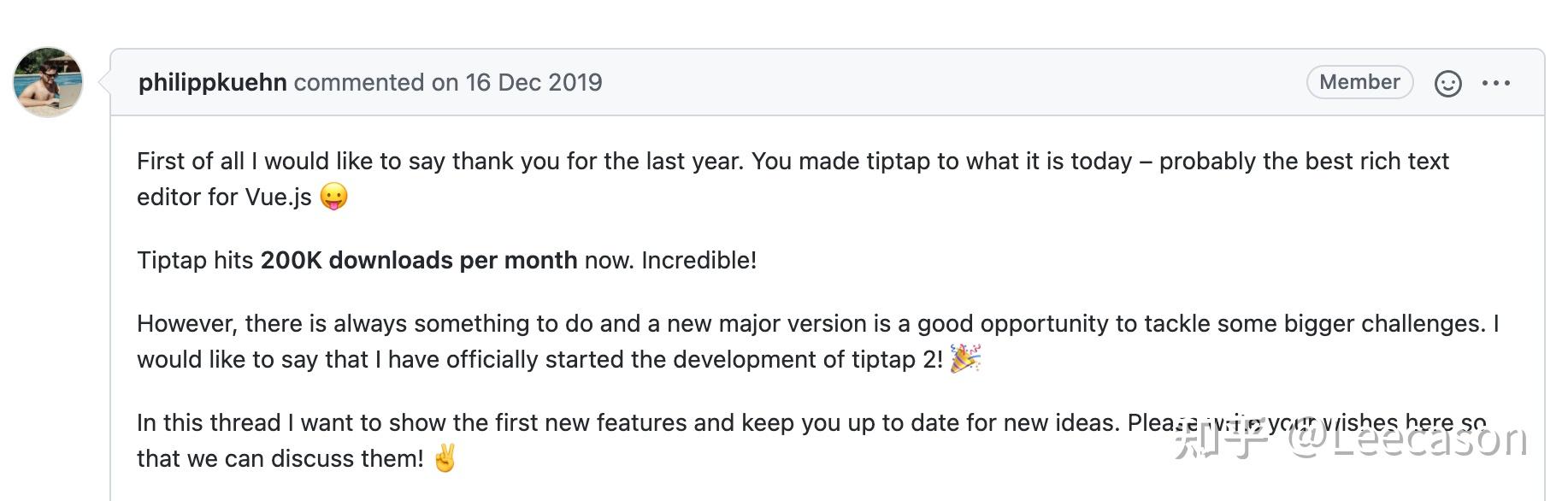Click the sentence starting 'In this thread'
This screenshot has width=1568, height=501.
tap(811, 440)
